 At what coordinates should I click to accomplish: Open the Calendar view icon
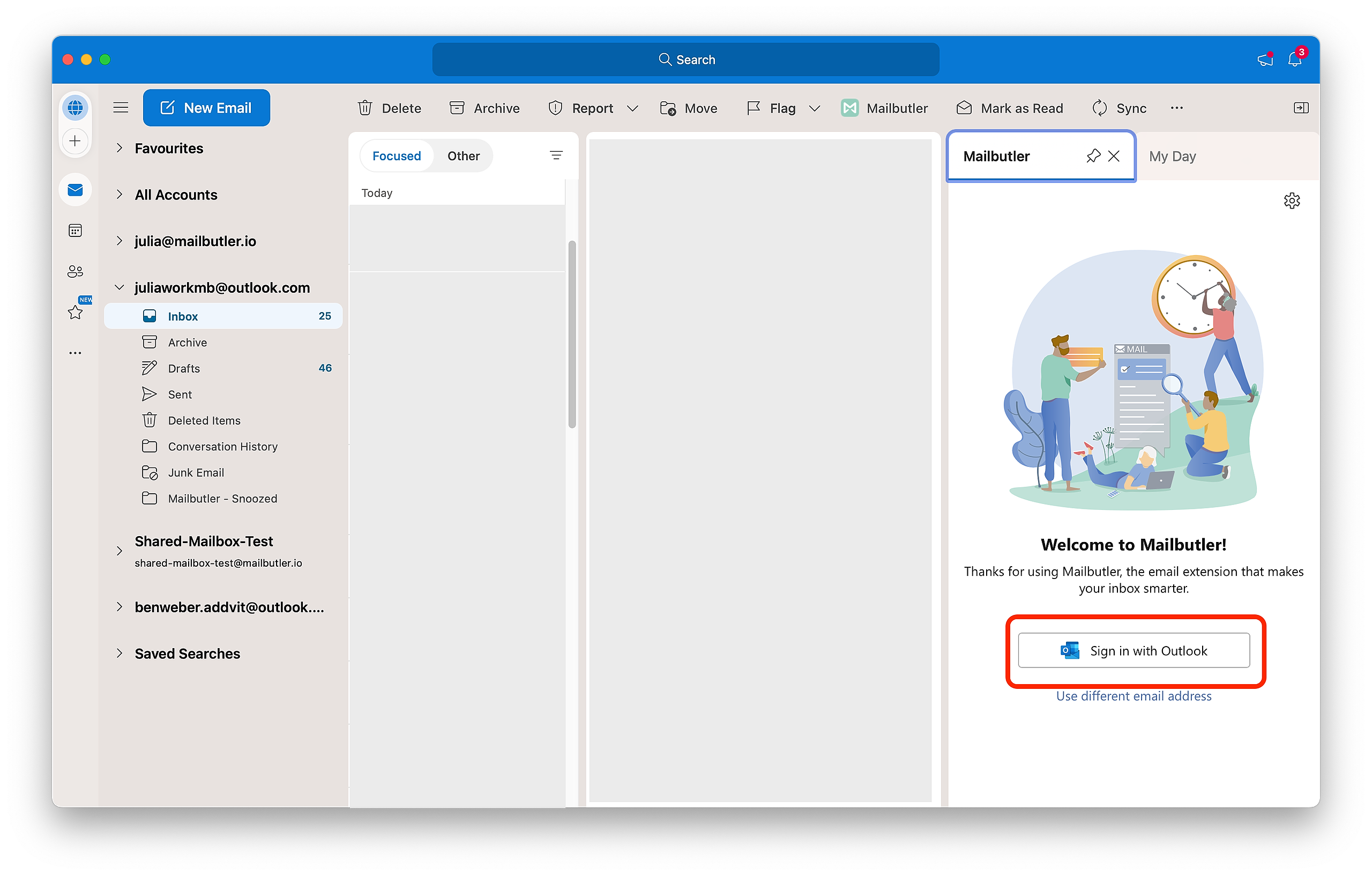pos(75,230)
